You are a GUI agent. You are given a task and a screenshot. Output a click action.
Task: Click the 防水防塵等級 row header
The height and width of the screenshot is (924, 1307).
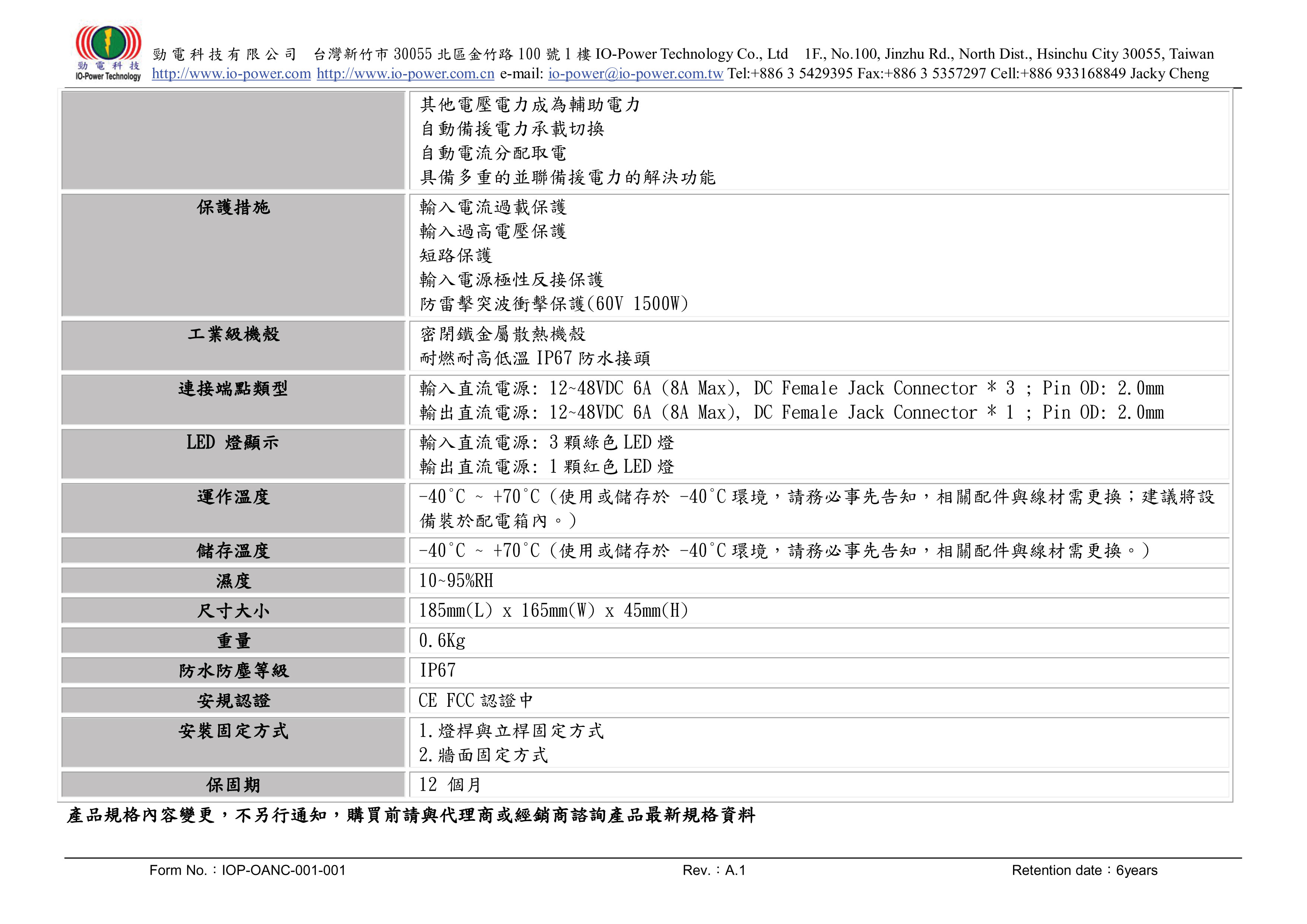(233, 671)
